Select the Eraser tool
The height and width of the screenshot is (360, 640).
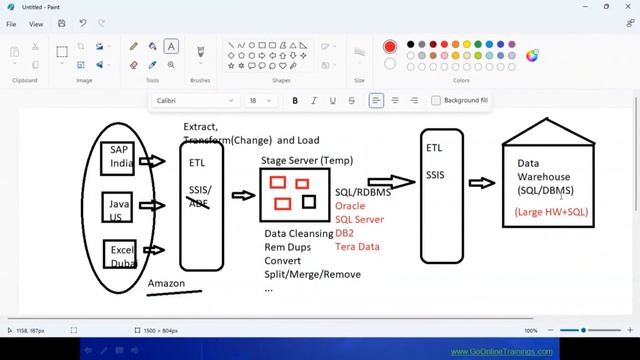pyautogui.click(x=133, y=65)
